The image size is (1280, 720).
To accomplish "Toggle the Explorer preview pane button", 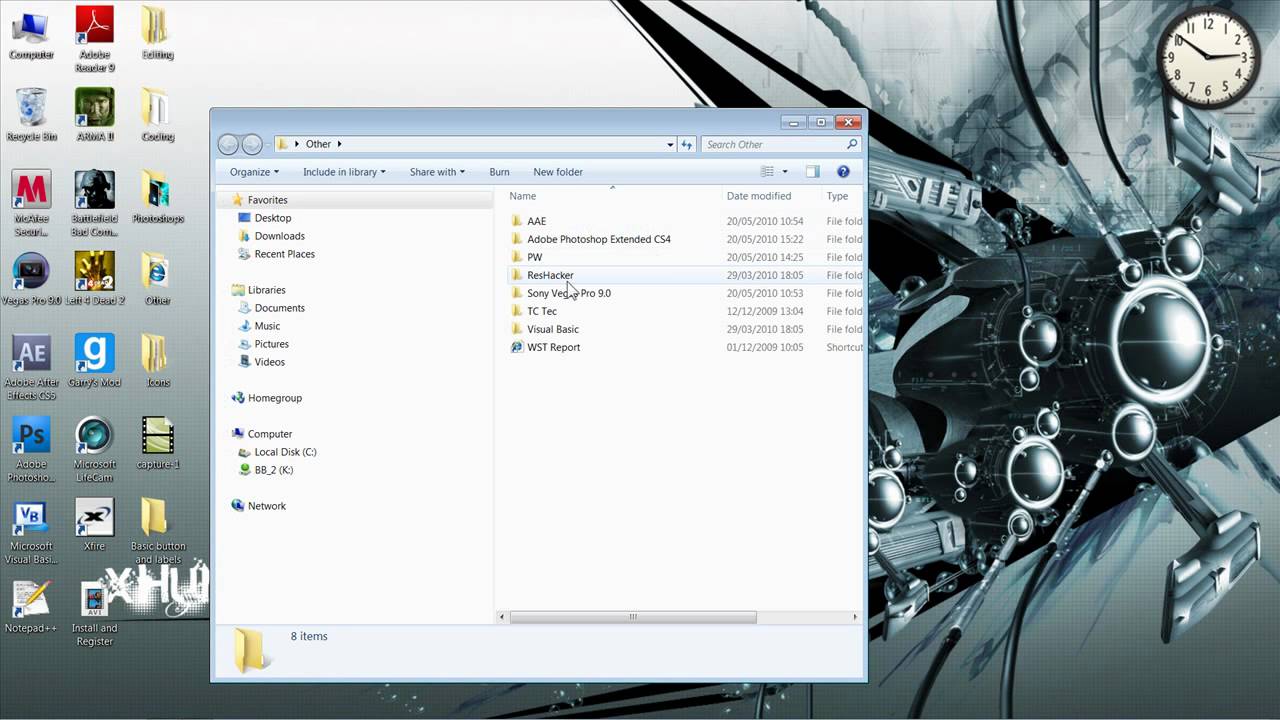I will click(x=812, y=172).
